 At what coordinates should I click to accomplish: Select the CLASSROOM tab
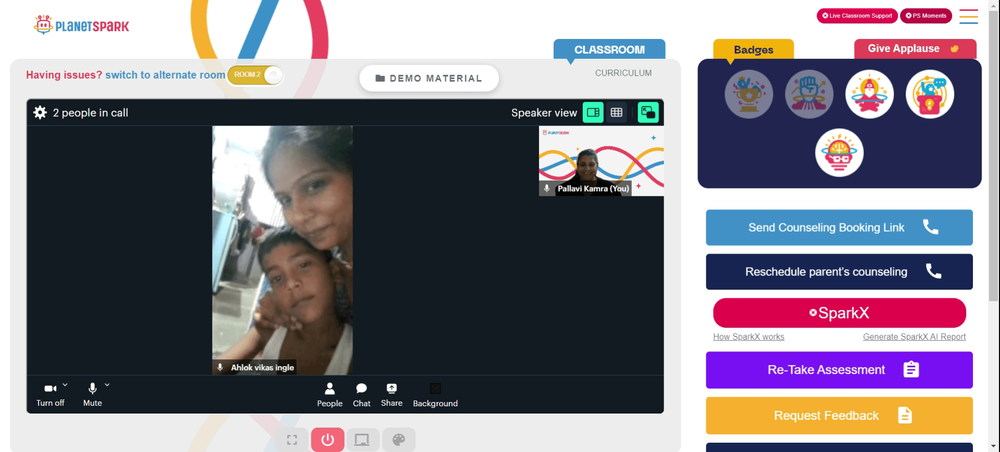tap(609, 50)
